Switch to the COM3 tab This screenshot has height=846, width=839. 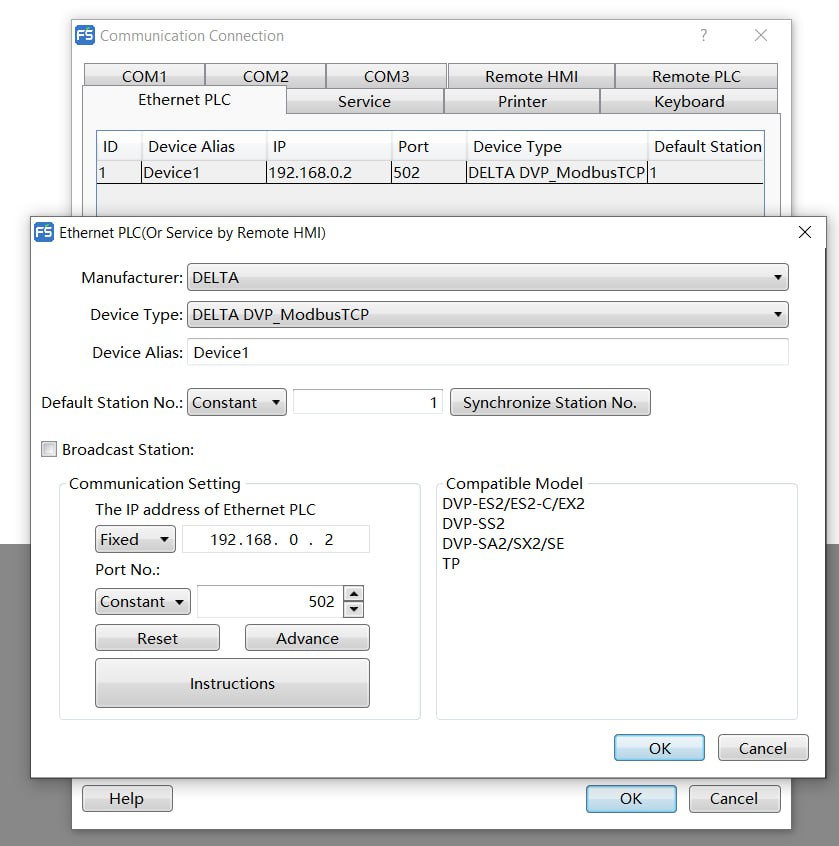(x=386, y=76)
